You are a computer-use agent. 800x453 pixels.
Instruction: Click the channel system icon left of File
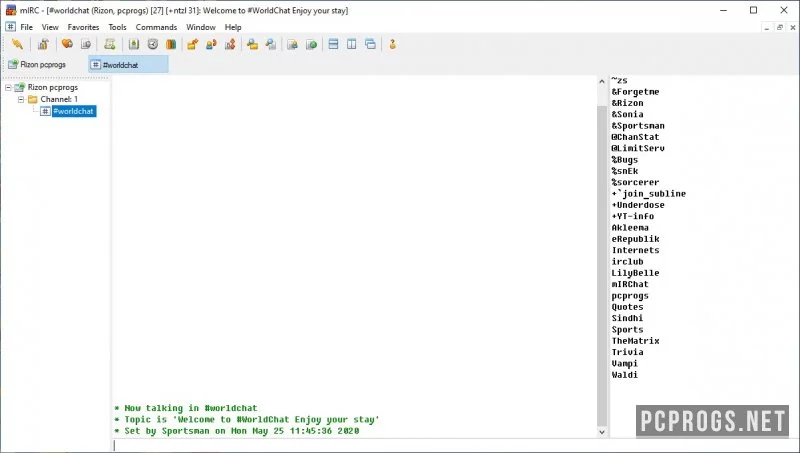(x=10, y=27)
